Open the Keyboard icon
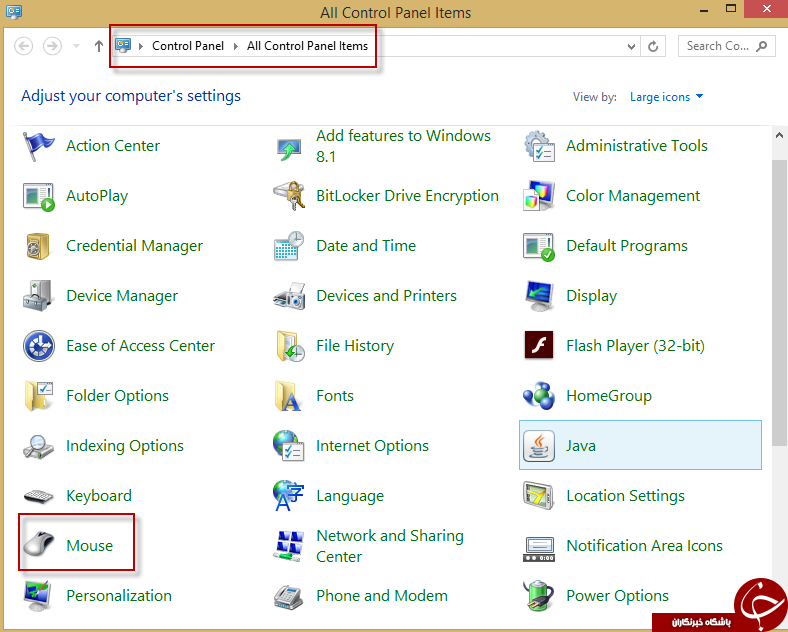 pyautogui.click(x=38, y=496)
